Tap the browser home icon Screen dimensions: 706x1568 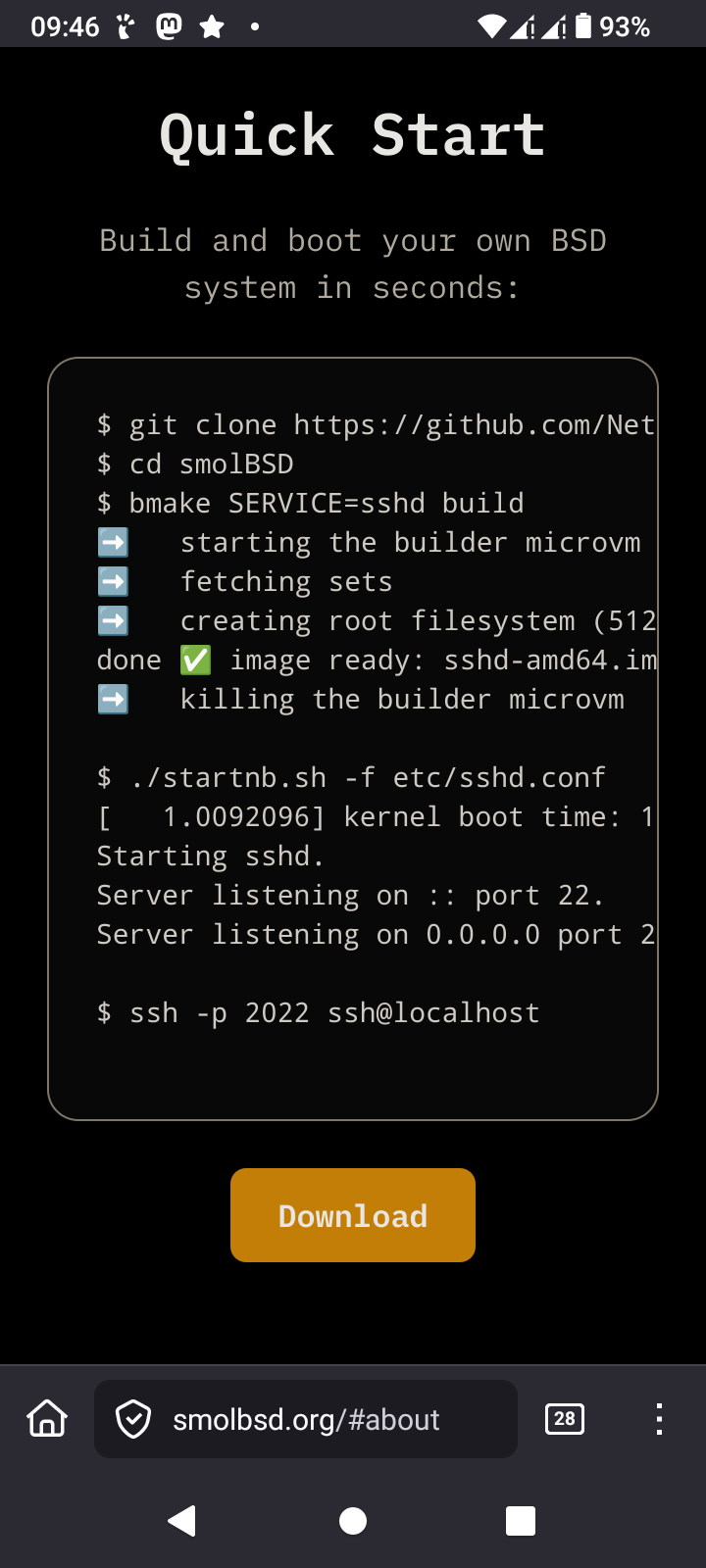pyautogui.click(x=47, y=1418)
